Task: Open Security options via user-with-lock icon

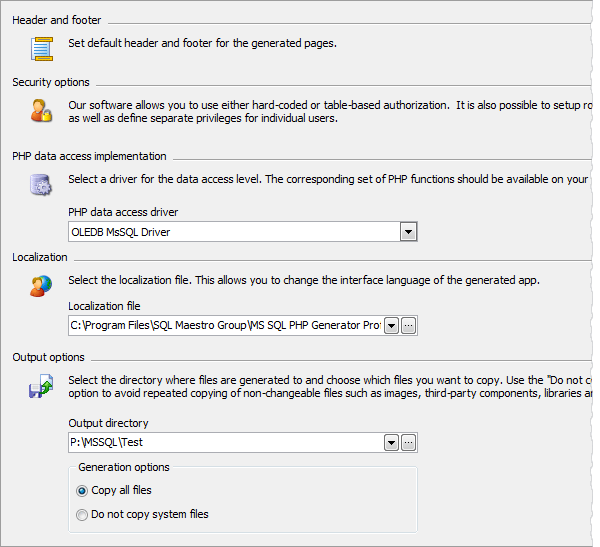Action: pyautogui.click(x=41, y=110)
